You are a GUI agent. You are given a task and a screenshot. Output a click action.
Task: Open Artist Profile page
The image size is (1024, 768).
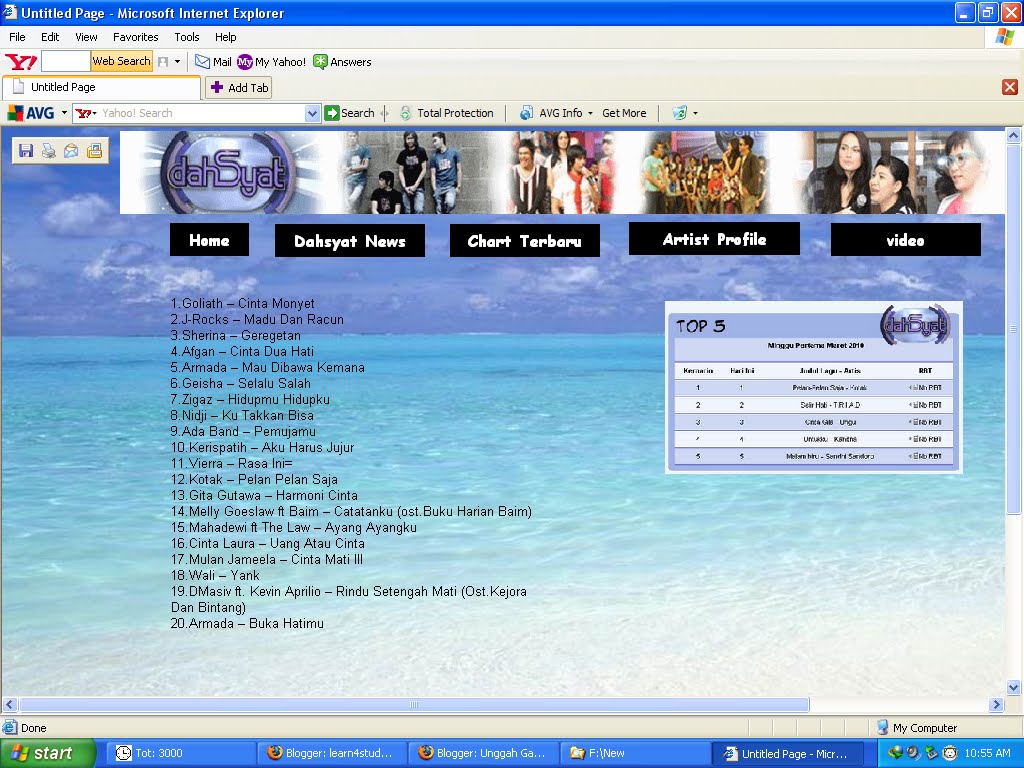click(714, 238)
